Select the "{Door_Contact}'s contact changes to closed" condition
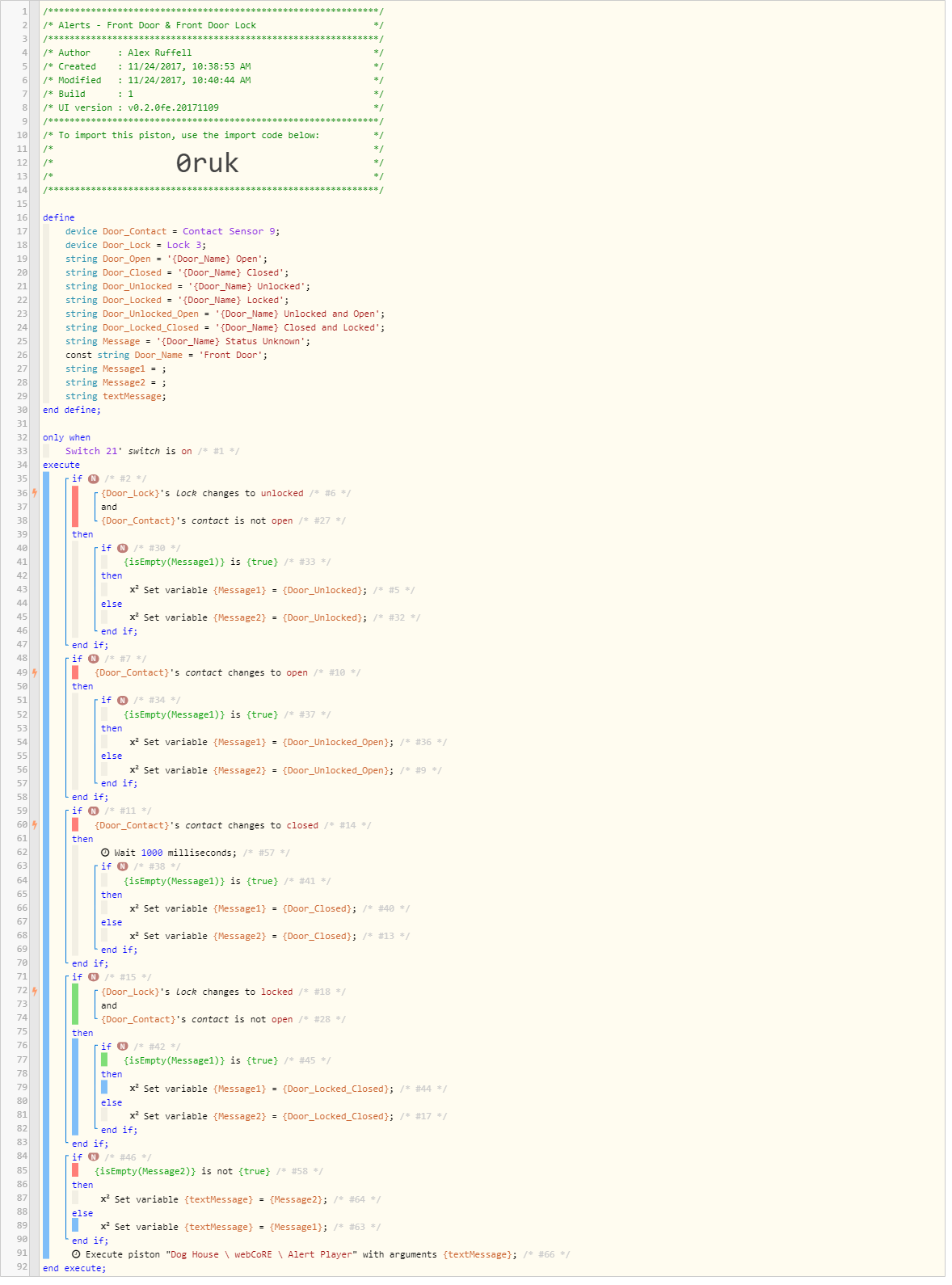Viewport: 952px width, 1285px height. 206,825
